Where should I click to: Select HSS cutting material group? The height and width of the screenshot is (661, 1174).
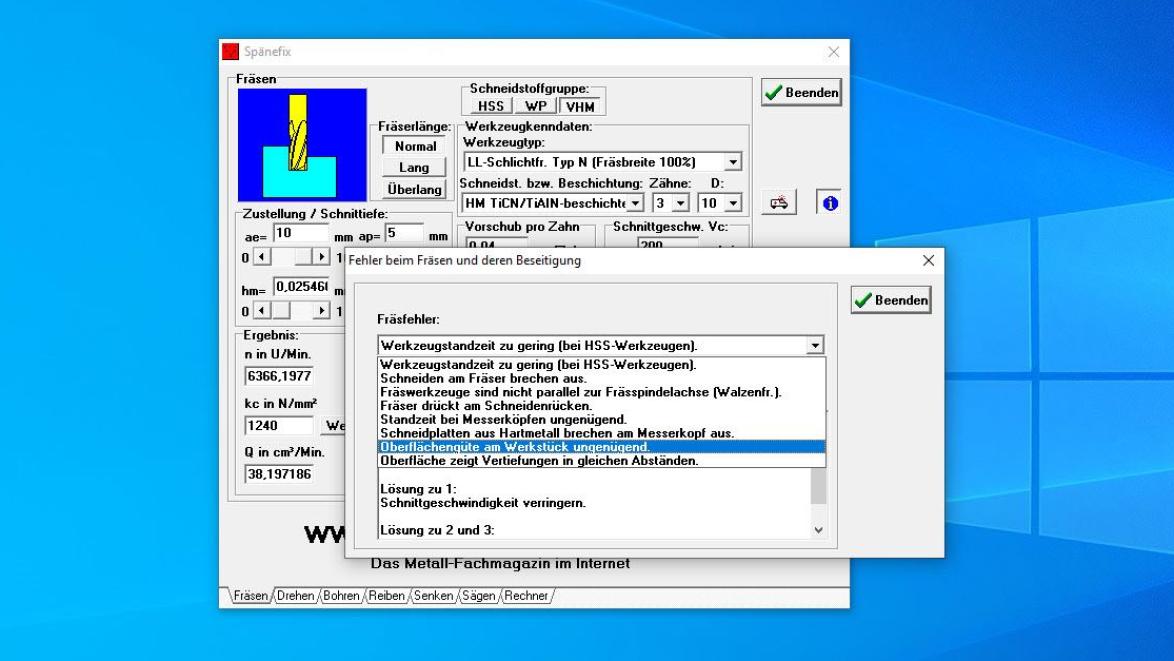point(490,106)
